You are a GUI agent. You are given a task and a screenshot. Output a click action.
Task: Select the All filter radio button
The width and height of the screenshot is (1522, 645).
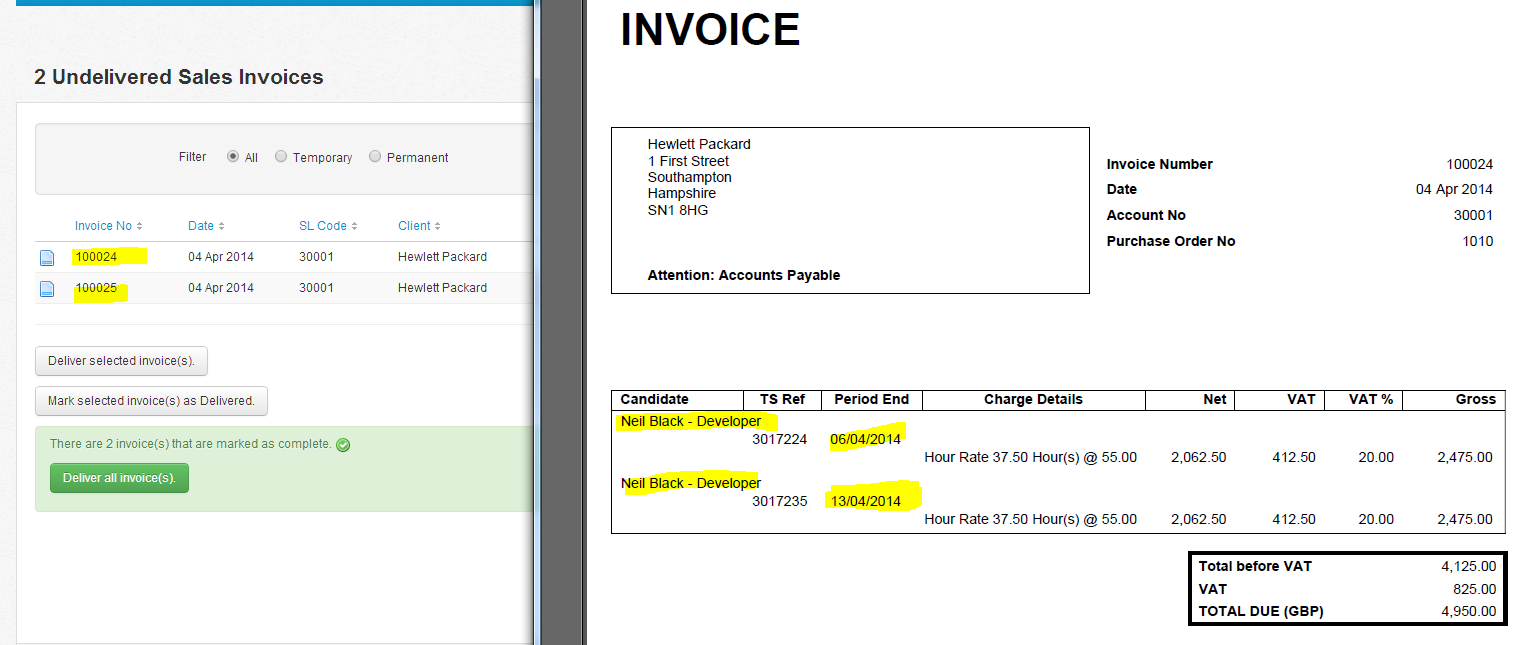pos(233,157)
